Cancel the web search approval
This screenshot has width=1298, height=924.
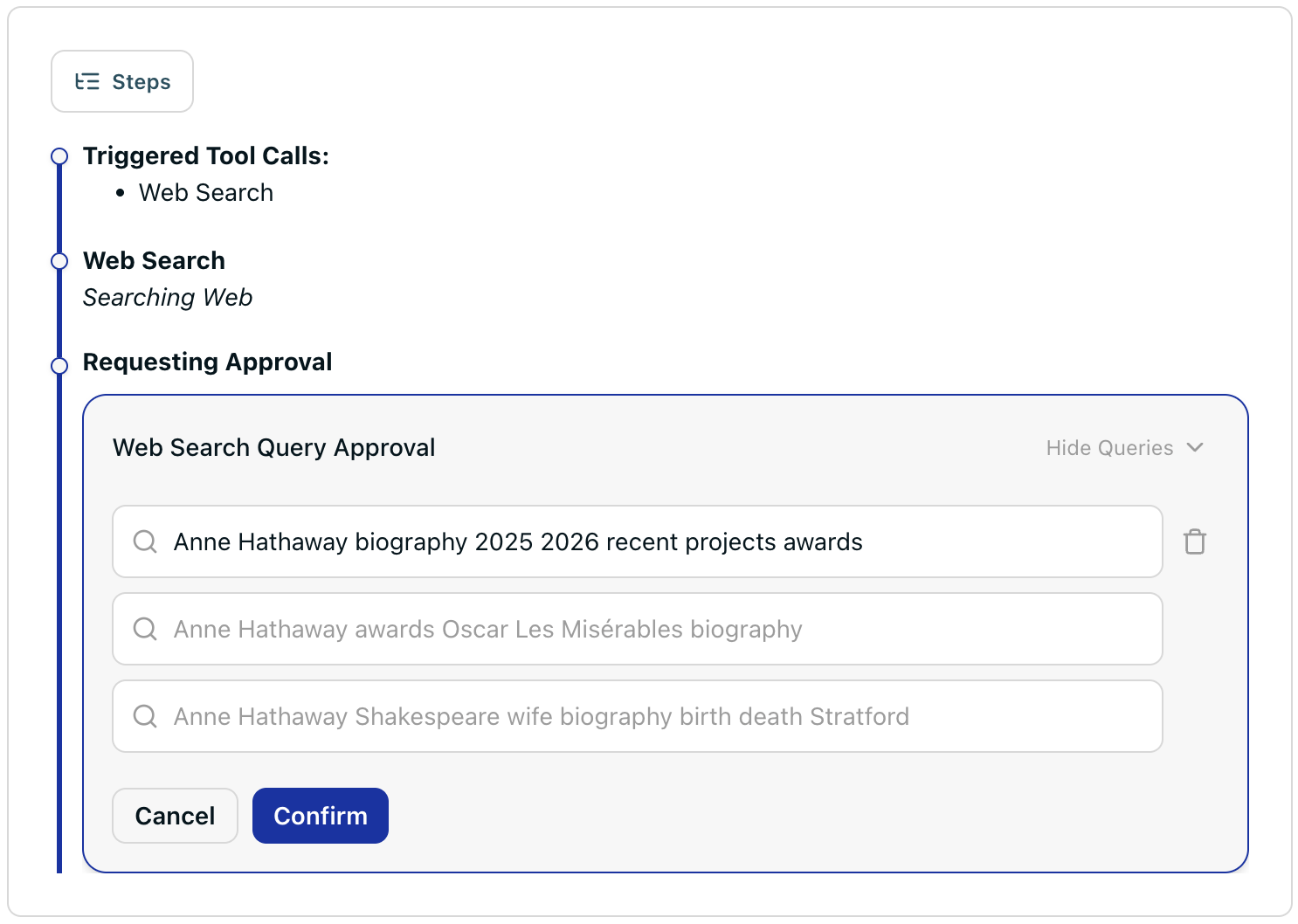(x=175, y=816)
